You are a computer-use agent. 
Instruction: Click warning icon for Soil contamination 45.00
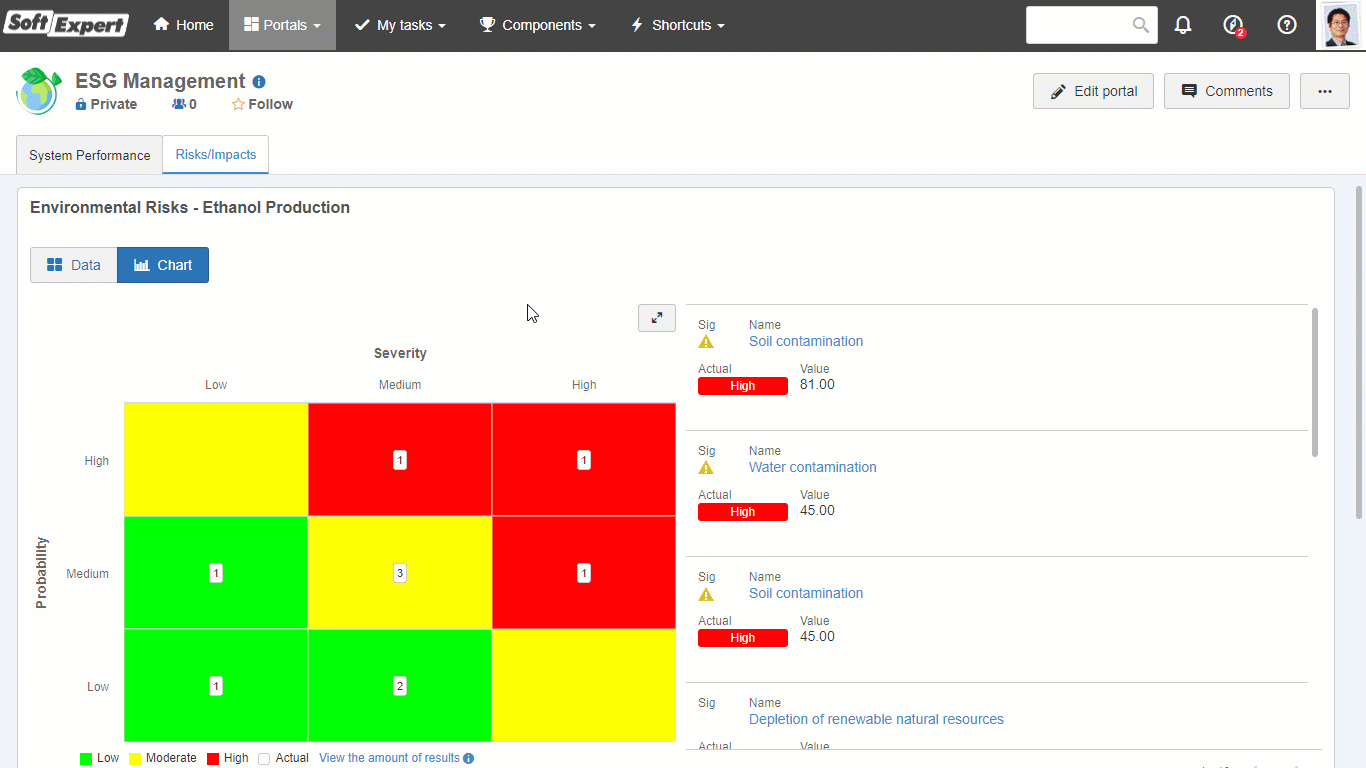[x=706, y=594]
